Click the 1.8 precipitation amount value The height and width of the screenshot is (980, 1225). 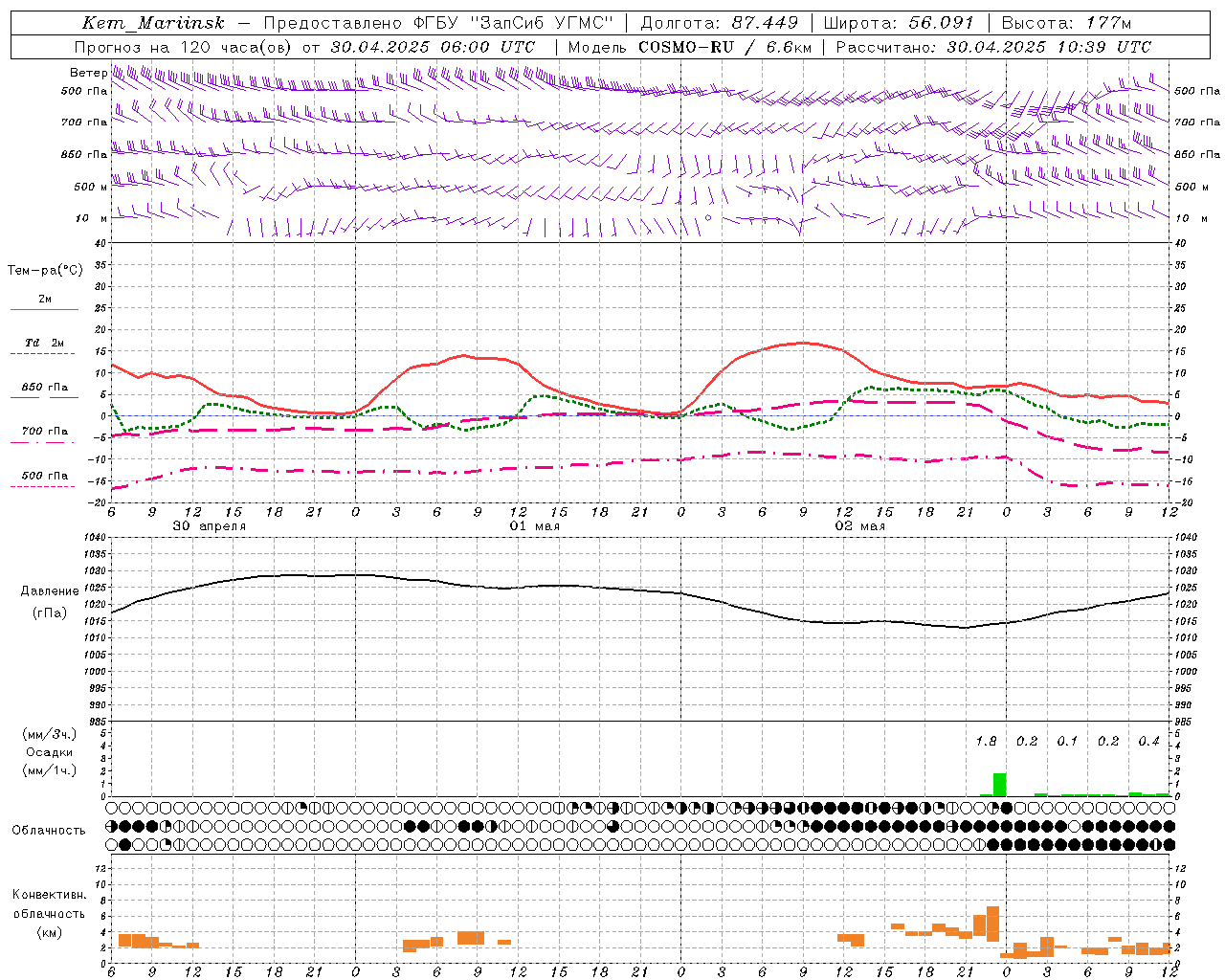pyautogui.click(x=986, y=742)
